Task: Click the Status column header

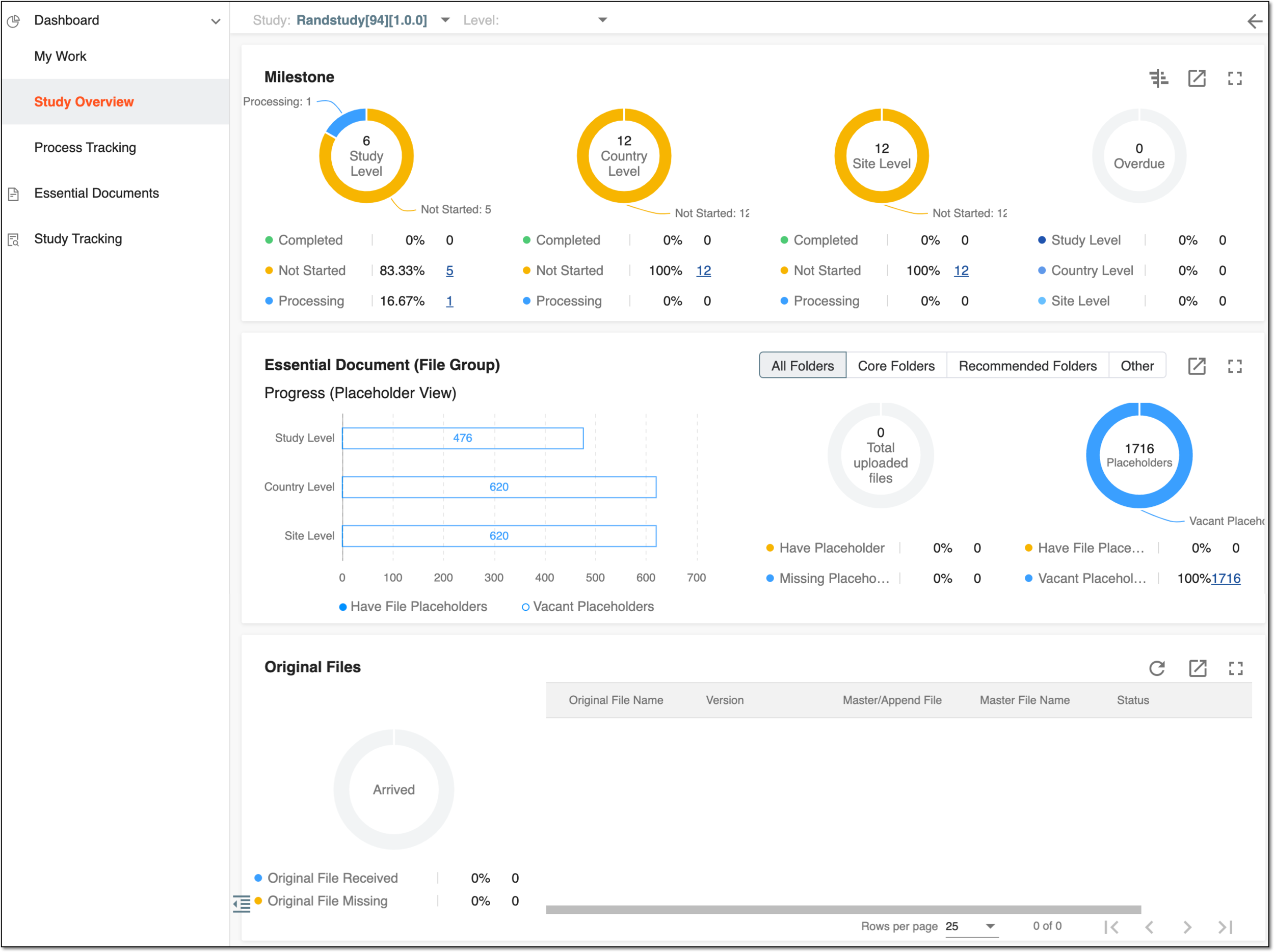Action: pos(1132,700)
